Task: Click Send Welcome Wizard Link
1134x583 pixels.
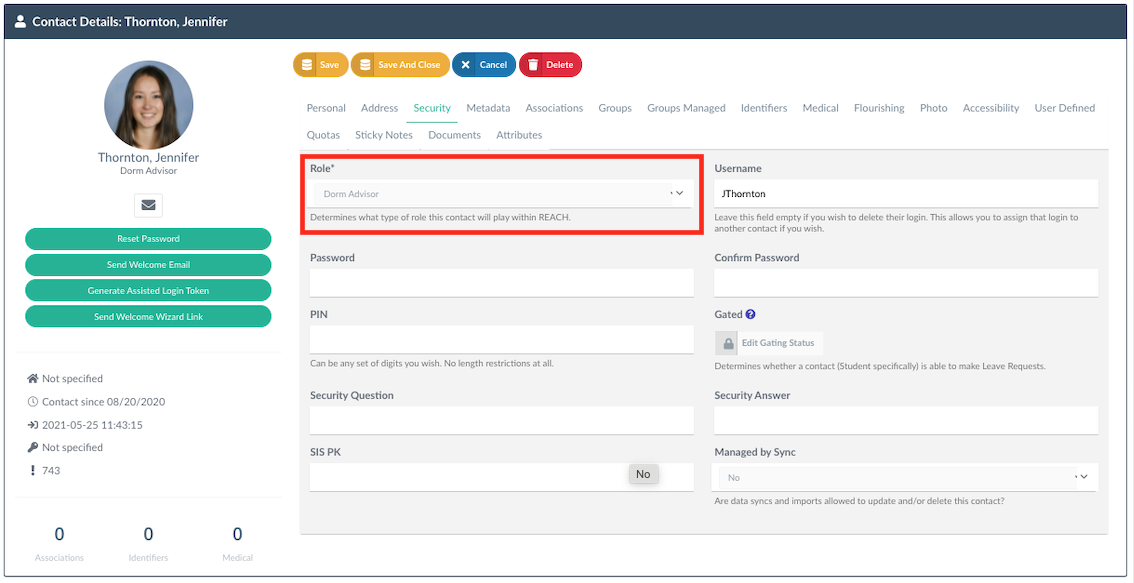Action: coord(148,317)
